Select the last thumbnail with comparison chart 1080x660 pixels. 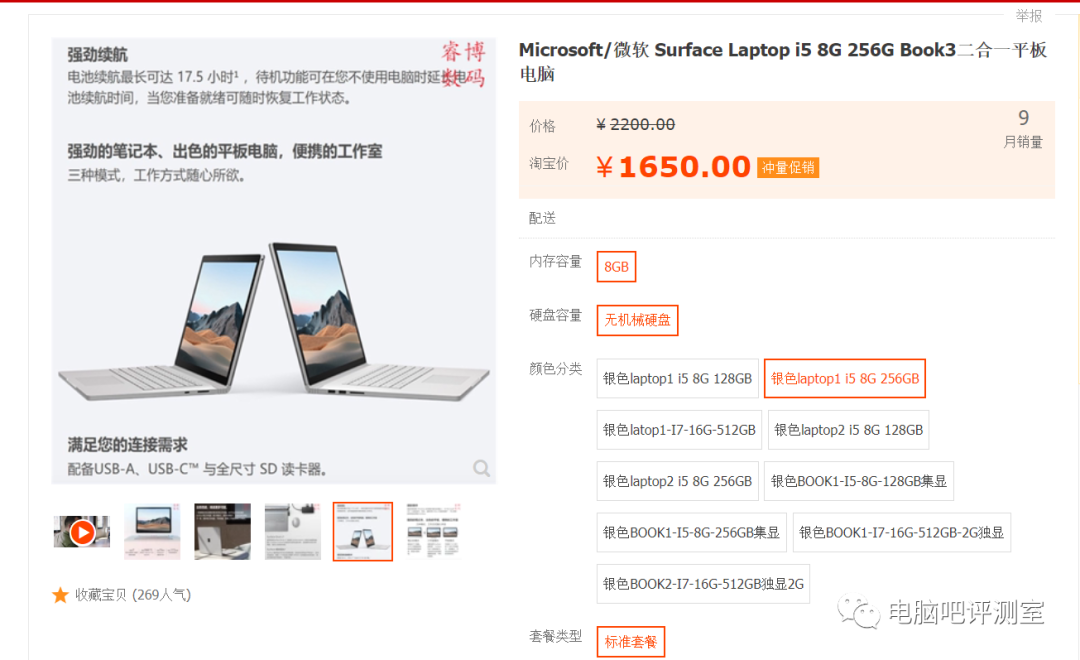click(433, 532)
